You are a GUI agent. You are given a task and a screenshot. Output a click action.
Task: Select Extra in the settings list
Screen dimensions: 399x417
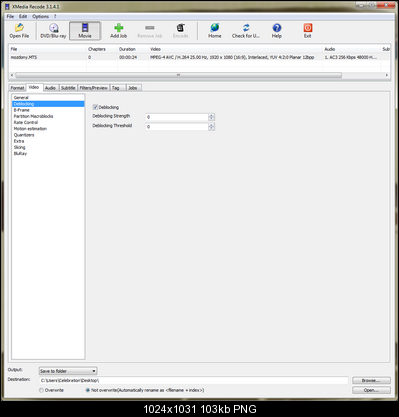[x=48, y=141]
